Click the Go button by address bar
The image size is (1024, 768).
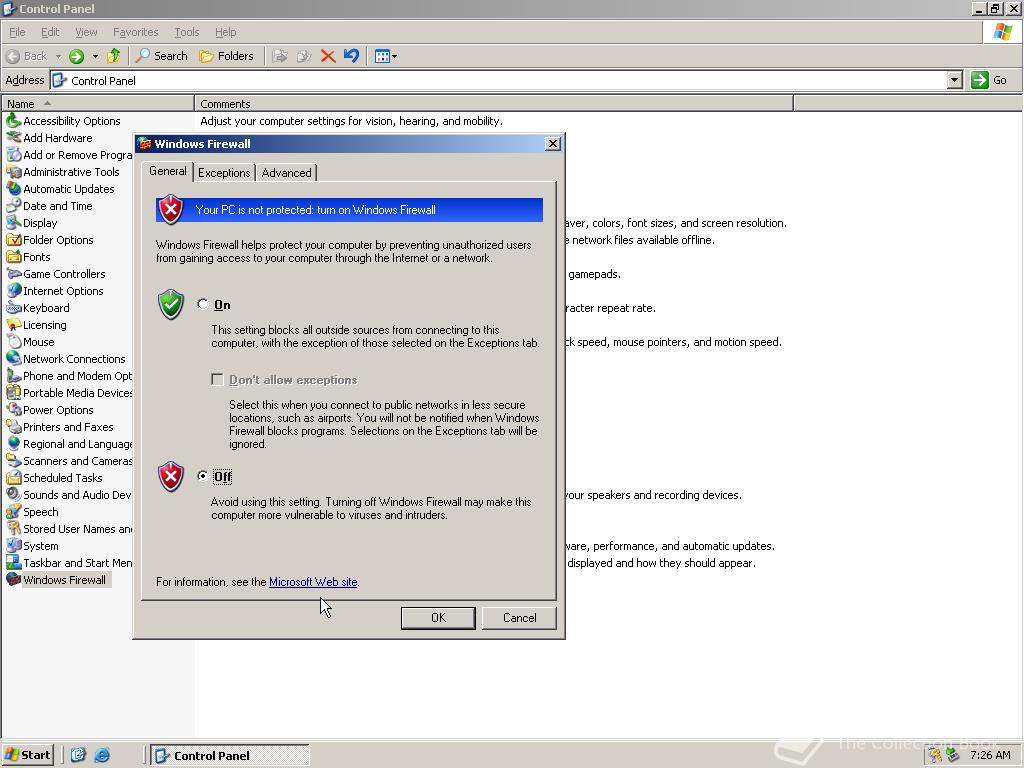pos(990,80)
